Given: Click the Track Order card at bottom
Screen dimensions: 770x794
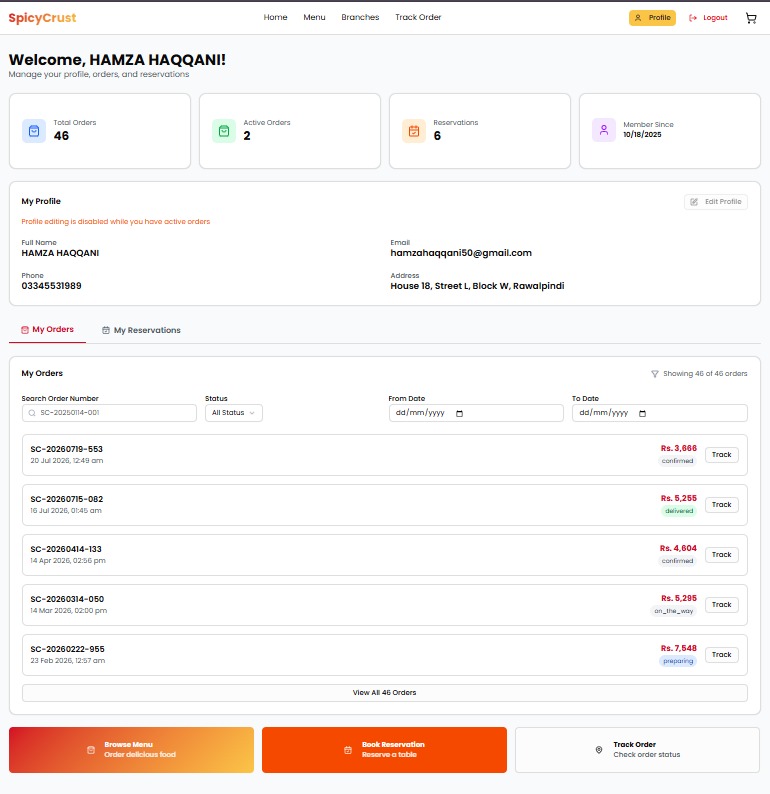Looking at the screenshot, I should [x=637, y=750].
